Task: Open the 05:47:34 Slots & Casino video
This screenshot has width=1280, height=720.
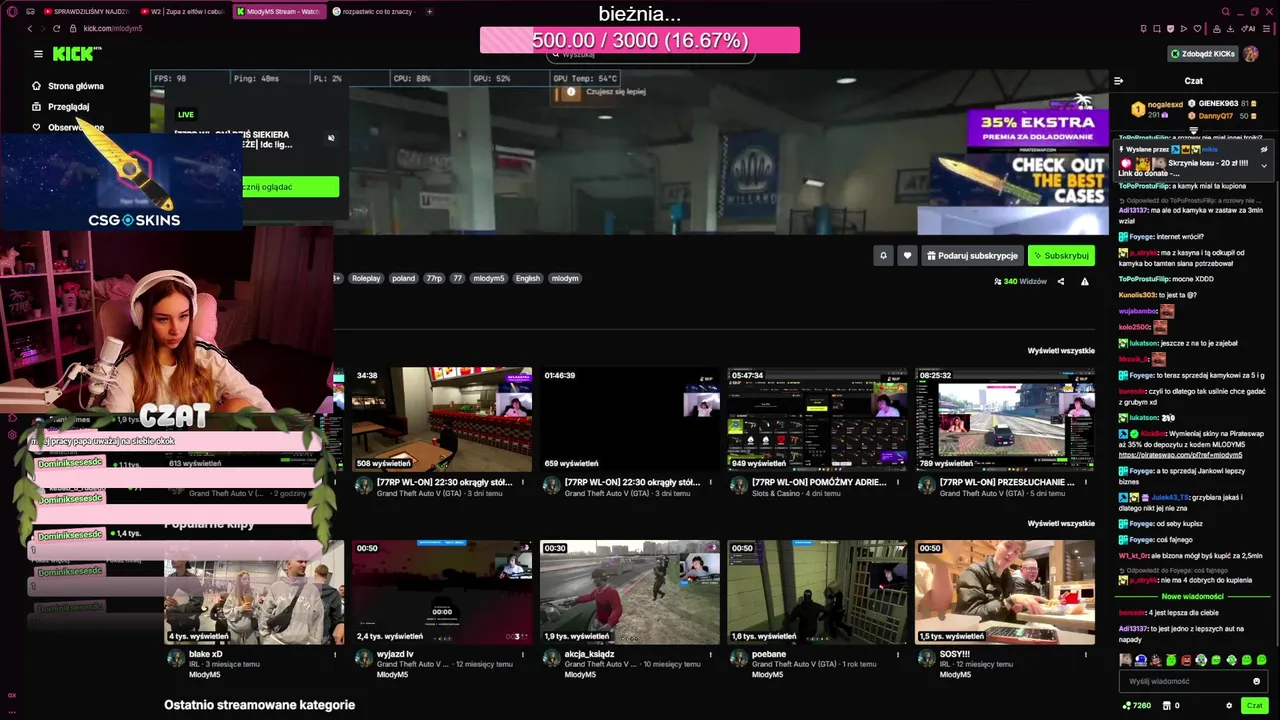Action: 817,419
